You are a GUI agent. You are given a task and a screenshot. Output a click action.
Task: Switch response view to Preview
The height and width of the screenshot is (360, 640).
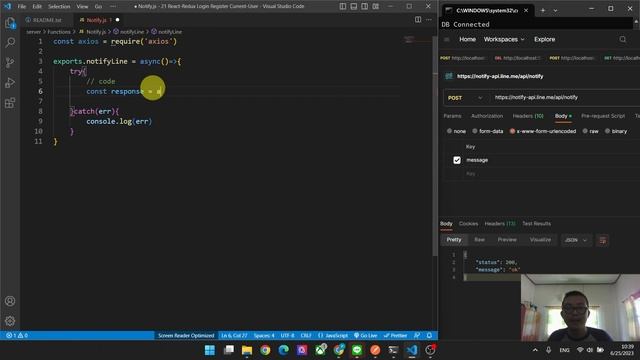tap(507, 240)
